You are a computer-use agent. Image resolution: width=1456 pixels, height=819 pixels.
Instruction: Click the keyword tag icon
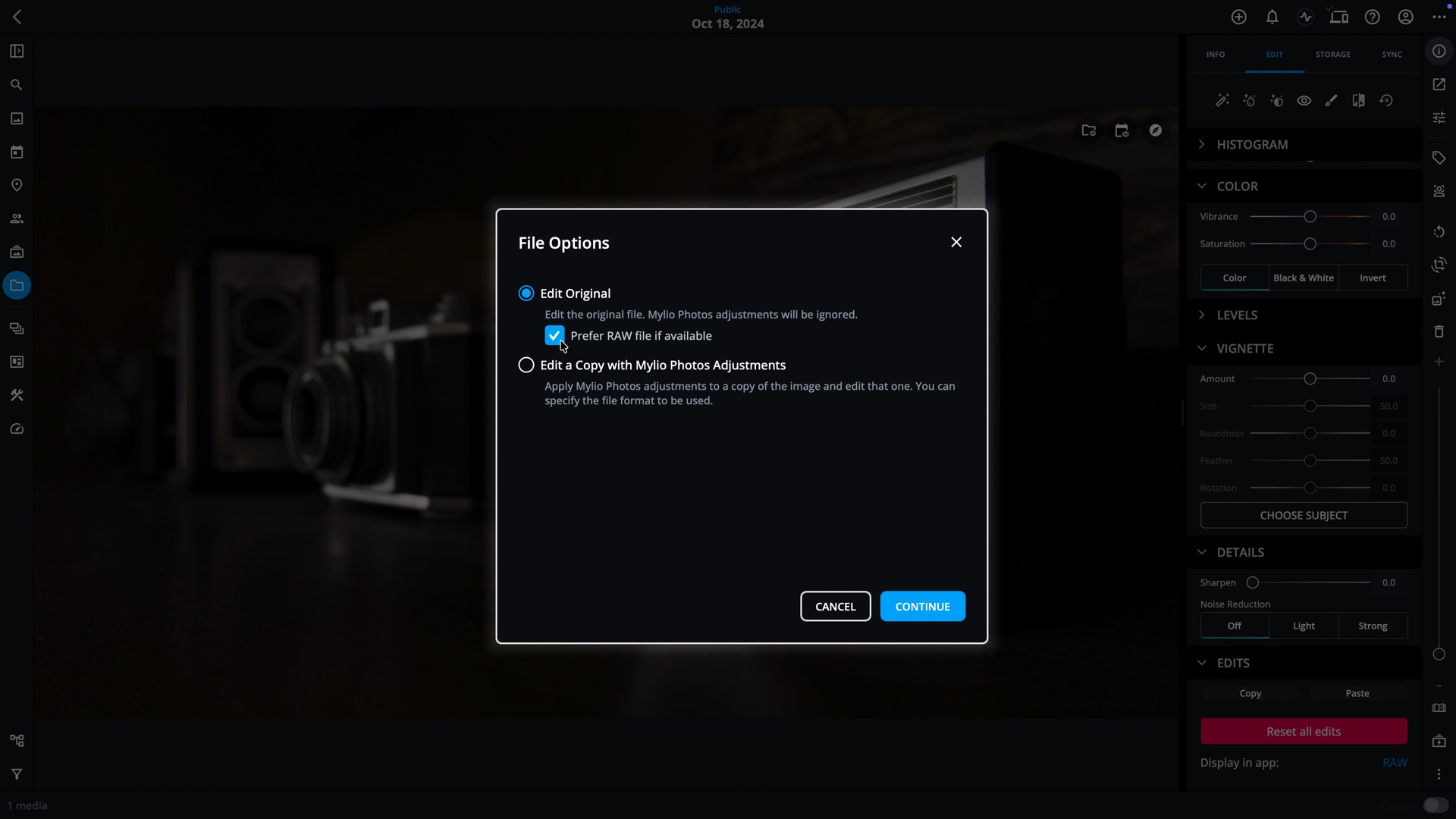click(x=1439, y=158)
